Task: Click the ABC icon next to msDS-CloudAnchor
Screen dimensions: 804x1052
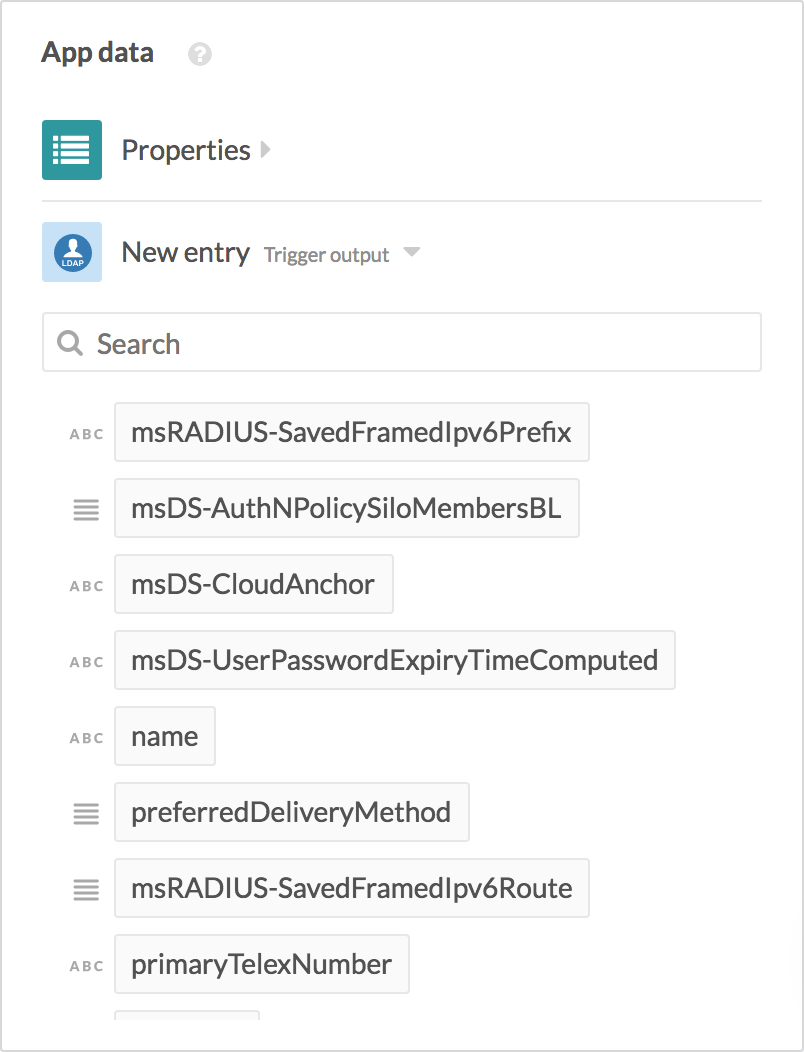Action: click(x=86, y=585)
